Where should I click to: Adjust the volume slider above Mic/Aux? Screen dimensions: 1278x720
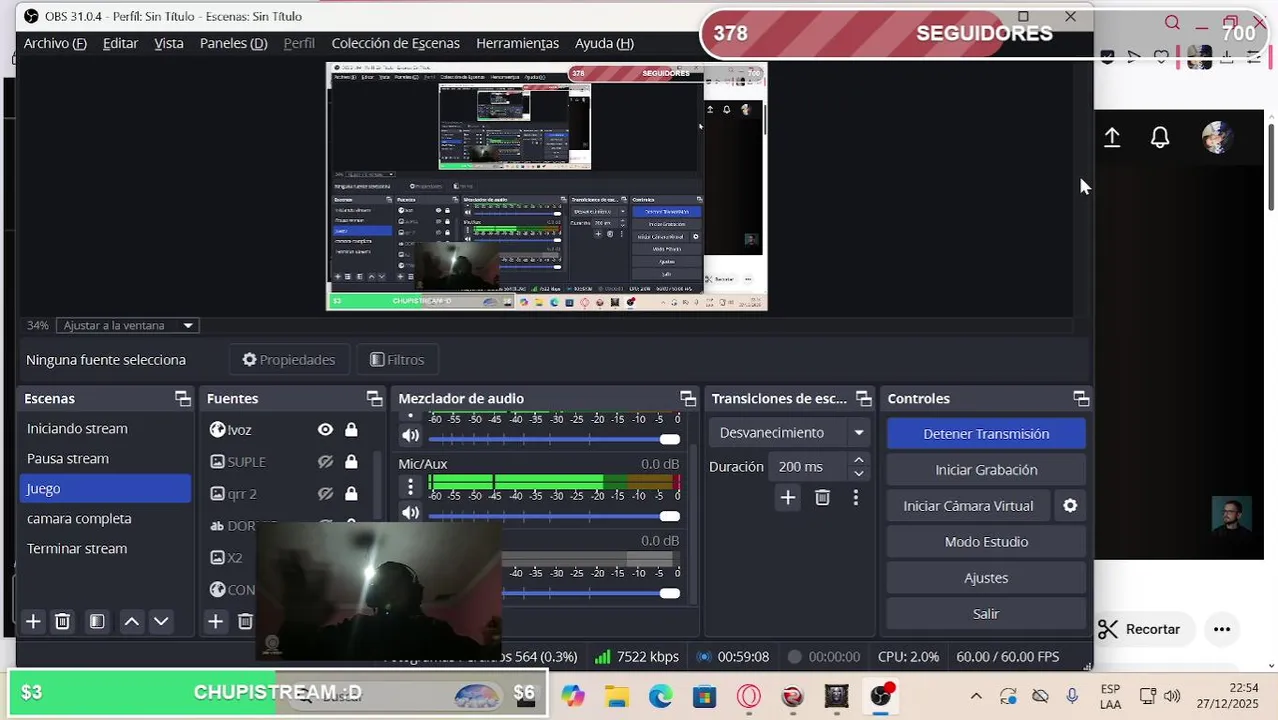[555, 439]
